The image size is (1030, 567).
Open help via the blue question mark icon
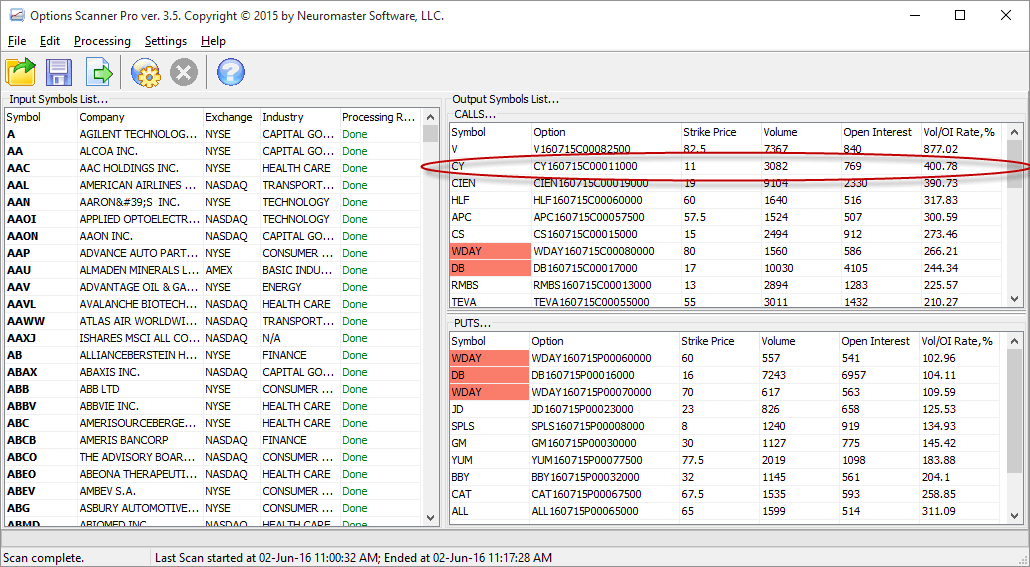(x=231, y=72)
